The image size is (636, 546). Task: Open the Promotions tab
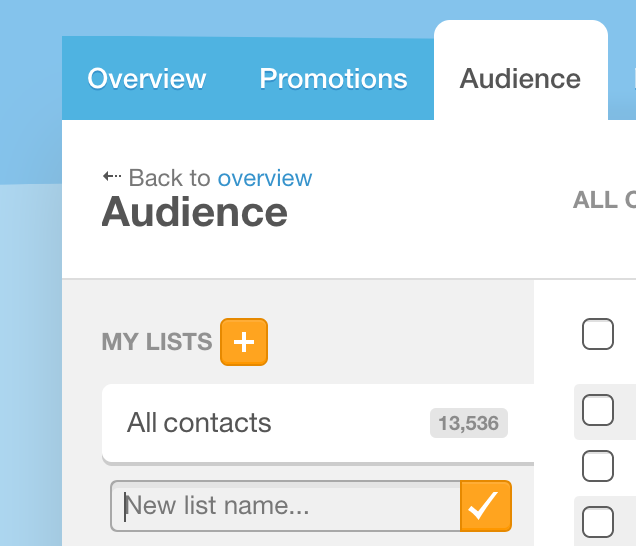click(333, 79)
